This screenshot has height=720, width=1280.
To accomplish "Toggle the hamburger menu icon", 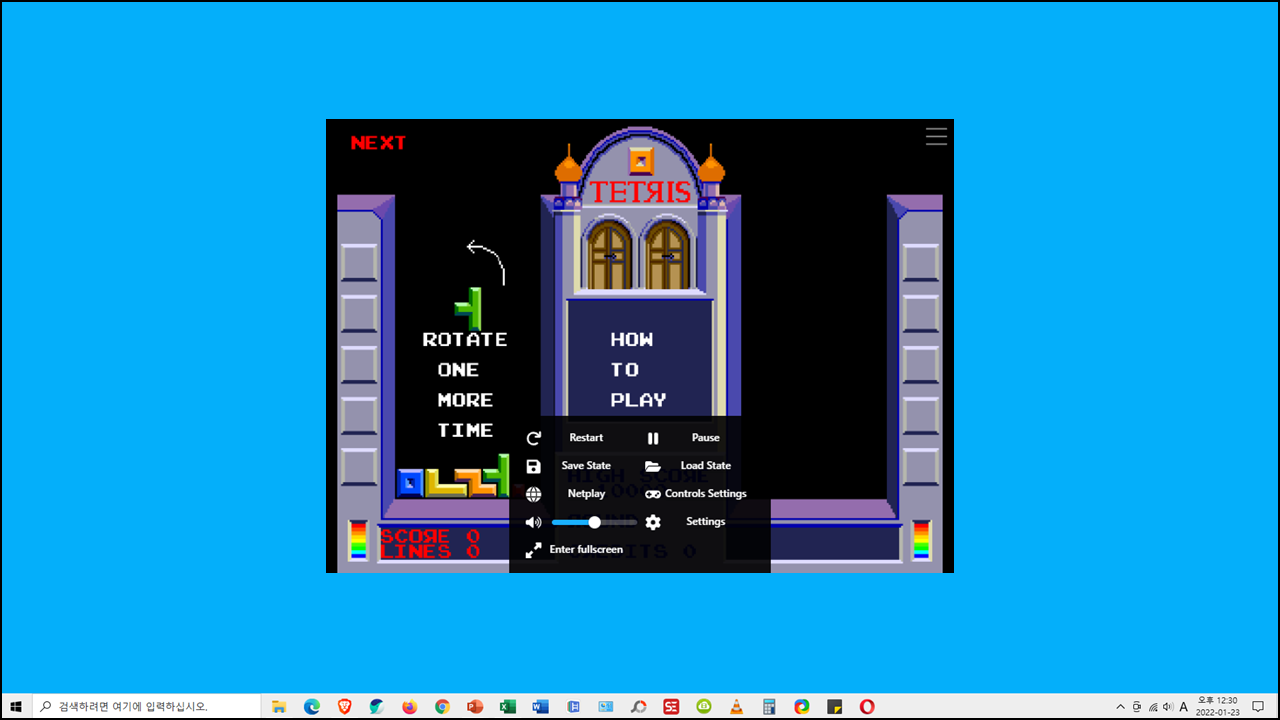I will pos(936,137).
